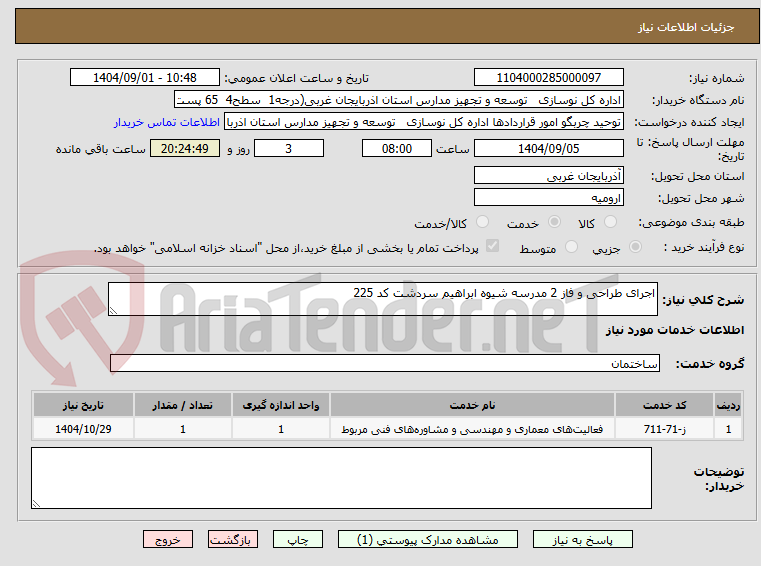Click the description textarea resize grip
This screenshot has width=761, height=566.
tap(113, 311)
